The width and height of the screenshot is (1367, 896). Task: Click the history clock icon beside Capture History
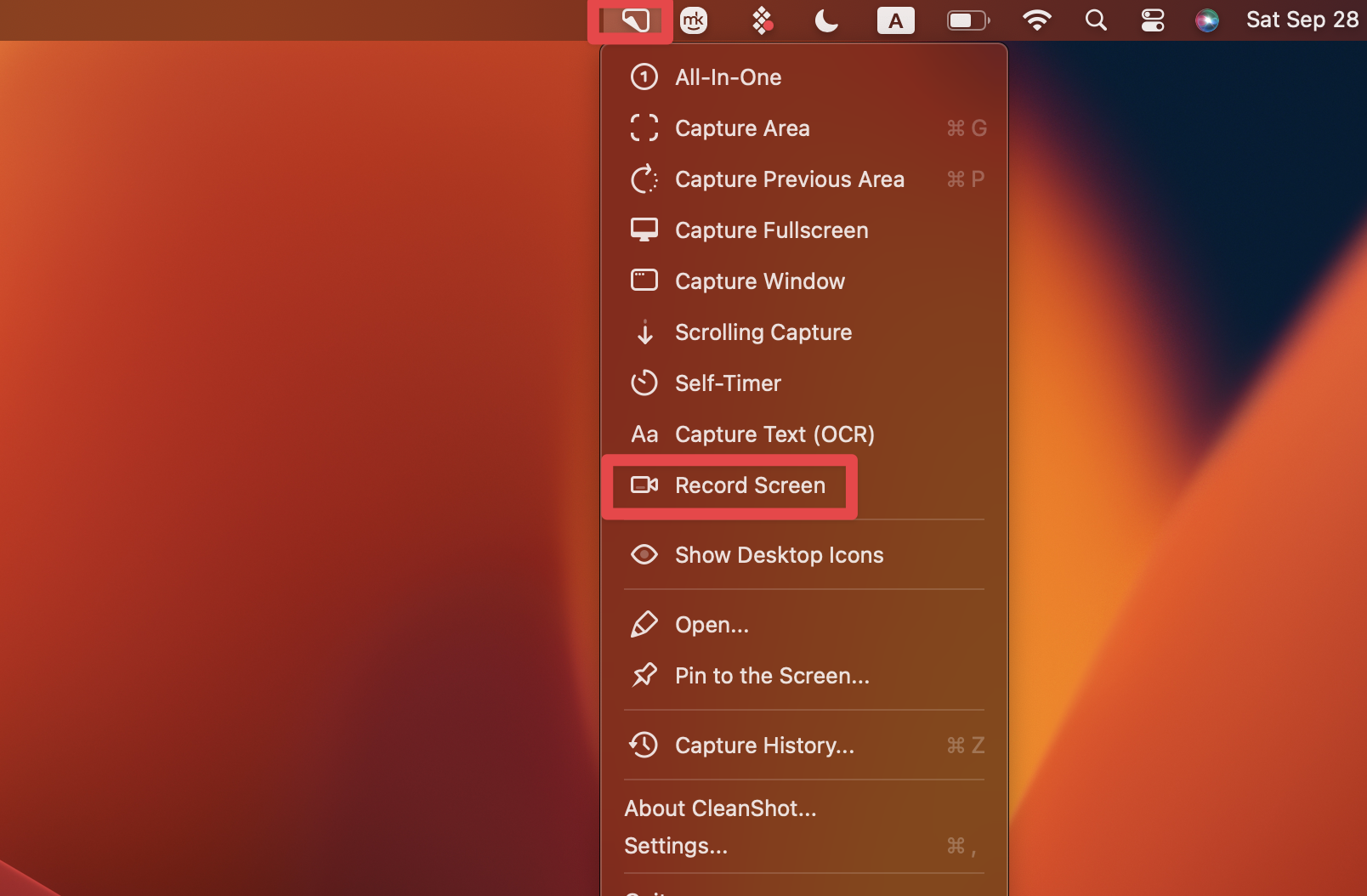645,745
